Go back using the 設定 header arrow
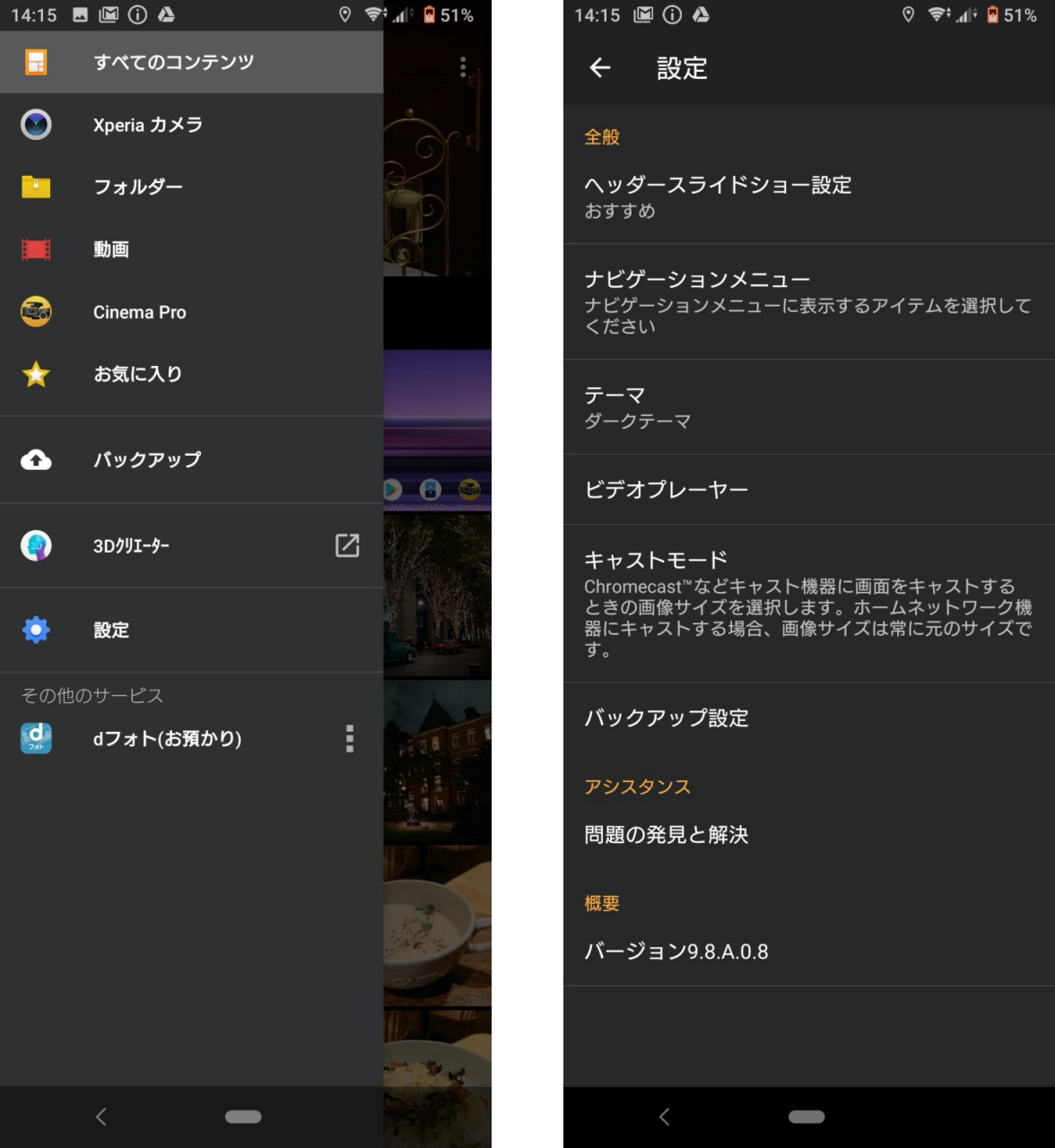Viewport: 1055px width, 1148px height. coord(600,68)
